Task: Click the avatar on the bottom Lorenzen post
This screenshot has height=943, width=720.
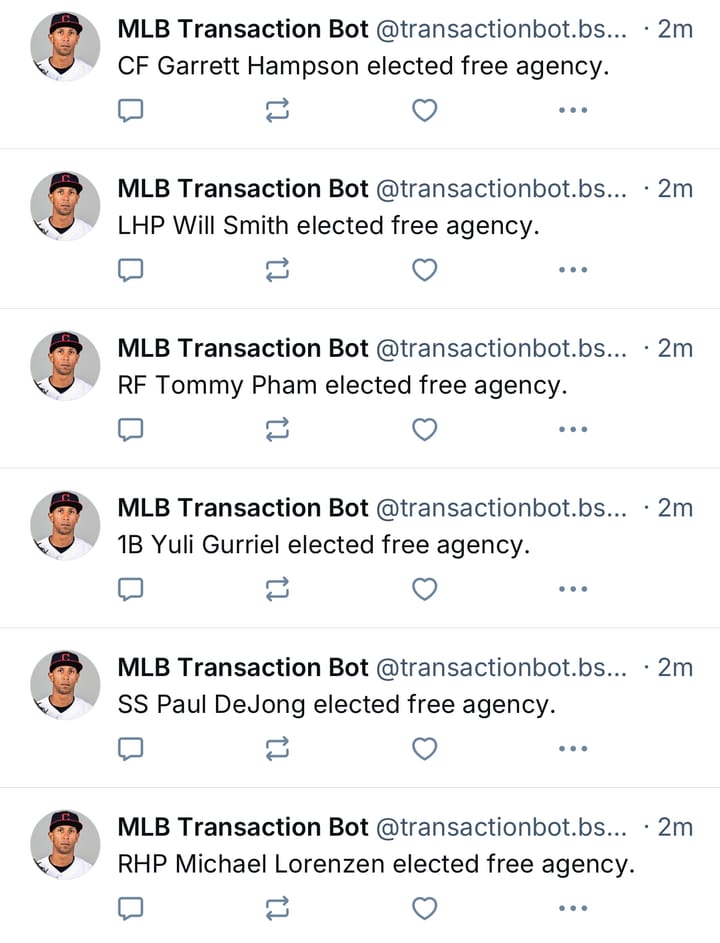Action: tap(64, 845)
